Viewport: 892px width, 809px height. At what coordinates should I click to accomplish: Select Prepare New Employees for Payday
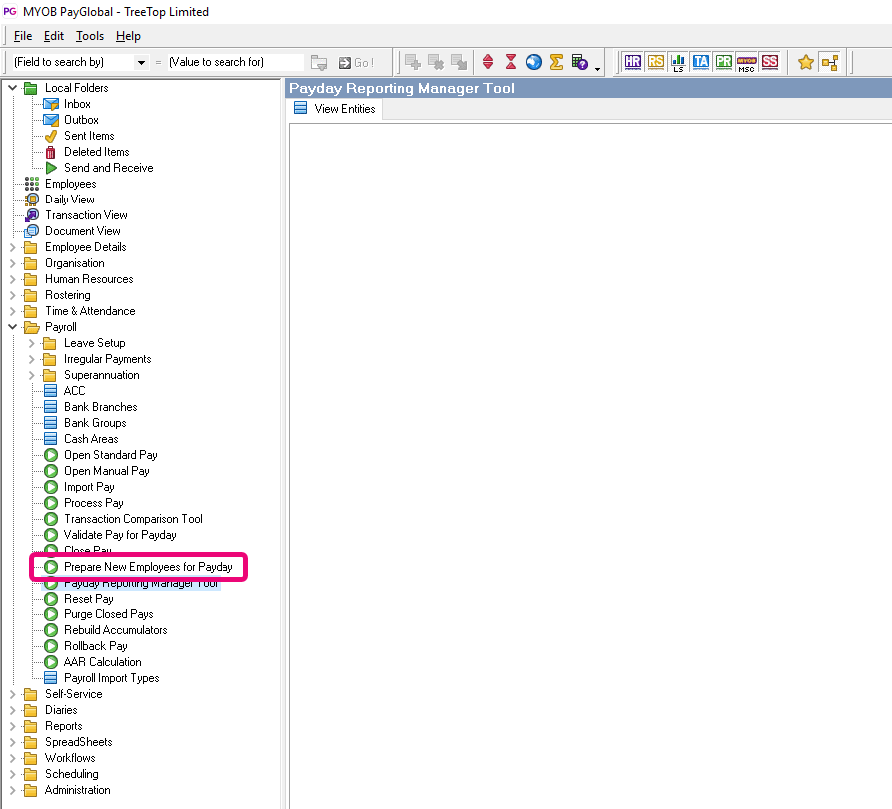(x=148, y=567)
